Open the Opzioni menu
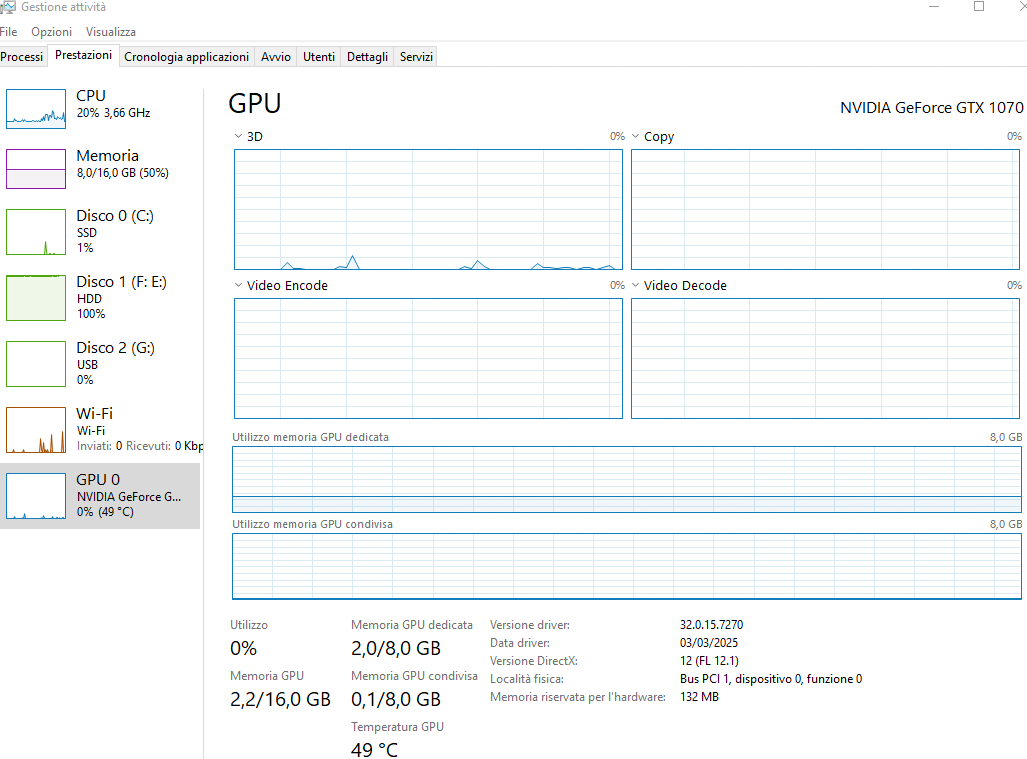This screenshot has height=759, width=1027. click(51, 31)
